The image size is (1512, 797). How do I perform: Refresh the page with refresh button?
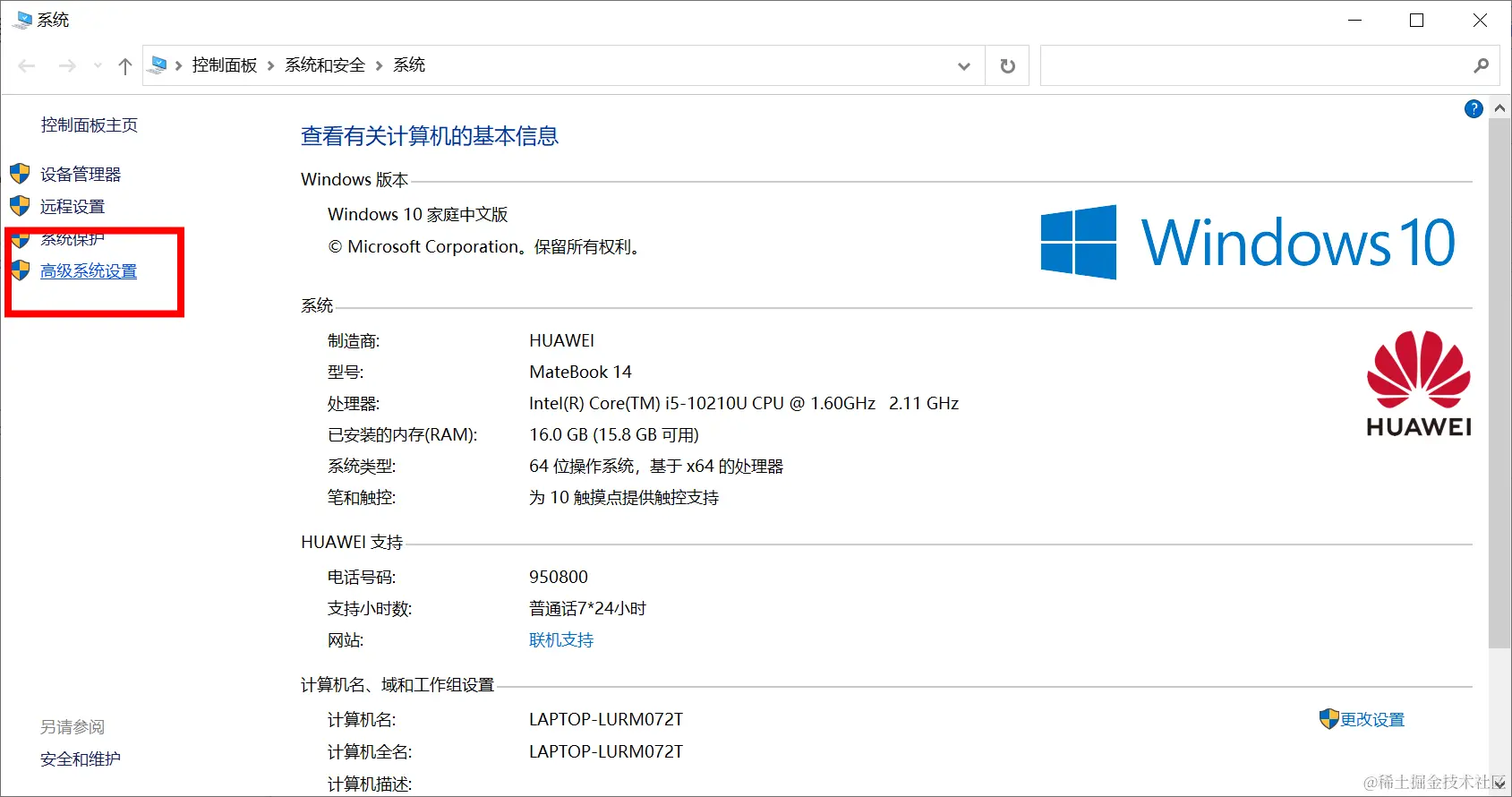[1007, 65]
